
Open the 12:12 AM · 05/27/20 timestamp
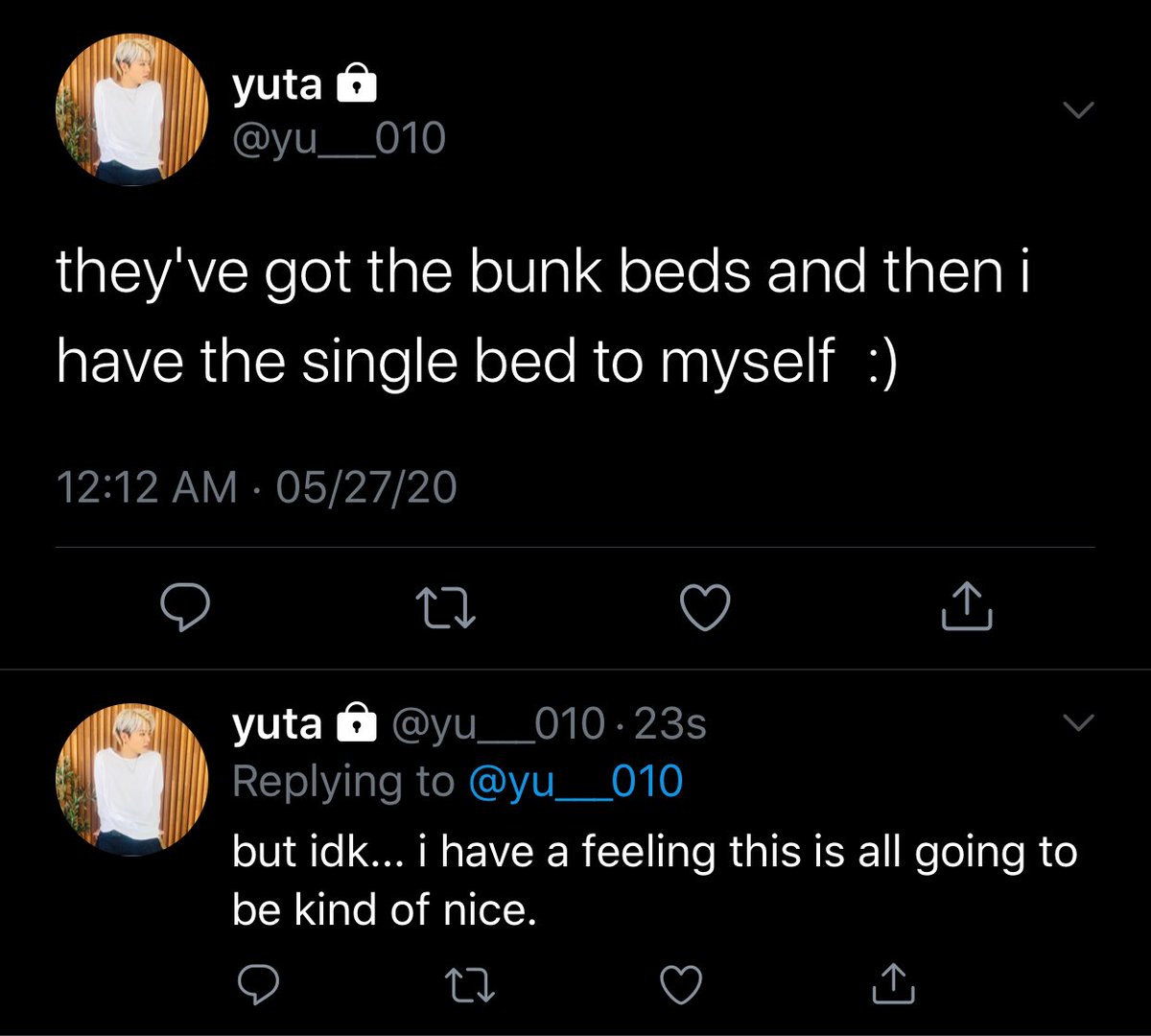(x=257, y=488)
